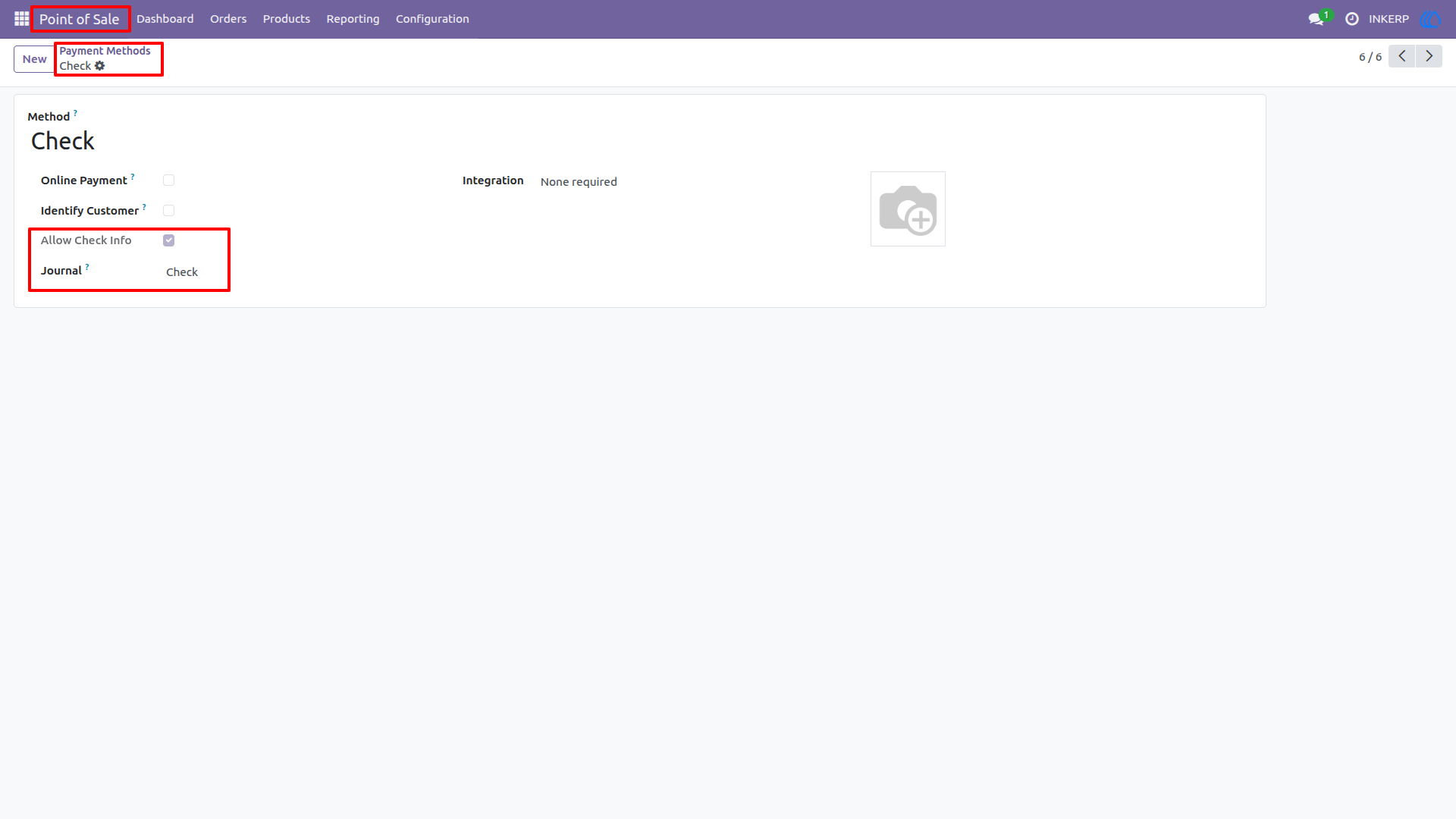The image size is (1456, 819).
Task: Show help tooltip for Journal
Action: tap(87, 267)
